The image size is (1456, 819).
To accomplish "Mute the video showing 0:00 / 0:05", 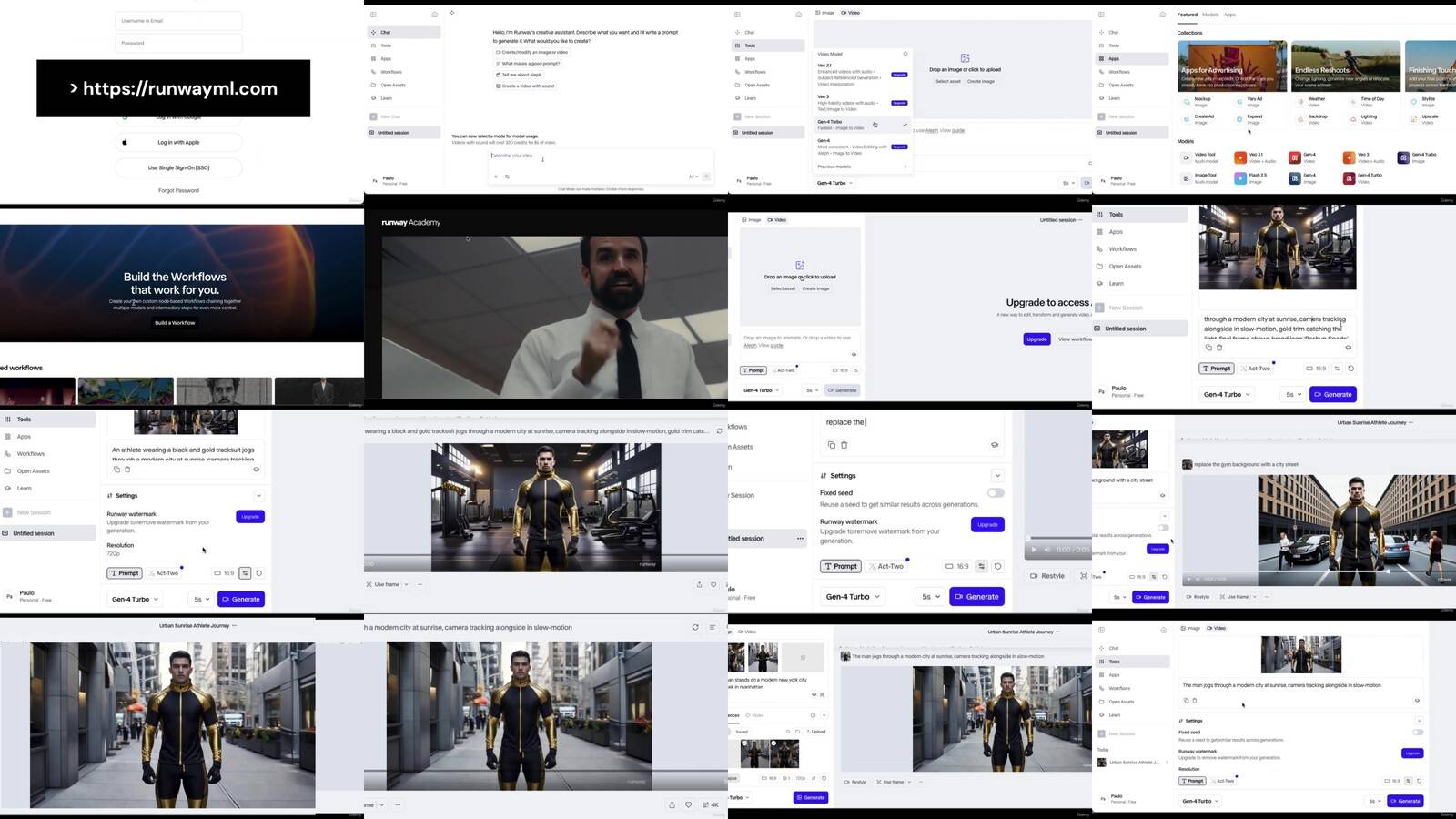I will (1046, 550).
